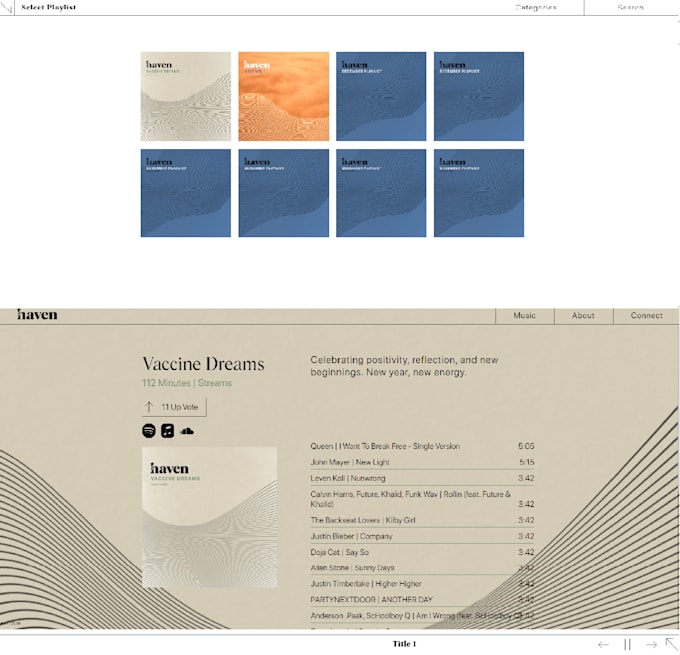Viewport: 680px width, 655px height.
Task: Play Allen Stone | Sunny Days track
Action: pos(422,568)
